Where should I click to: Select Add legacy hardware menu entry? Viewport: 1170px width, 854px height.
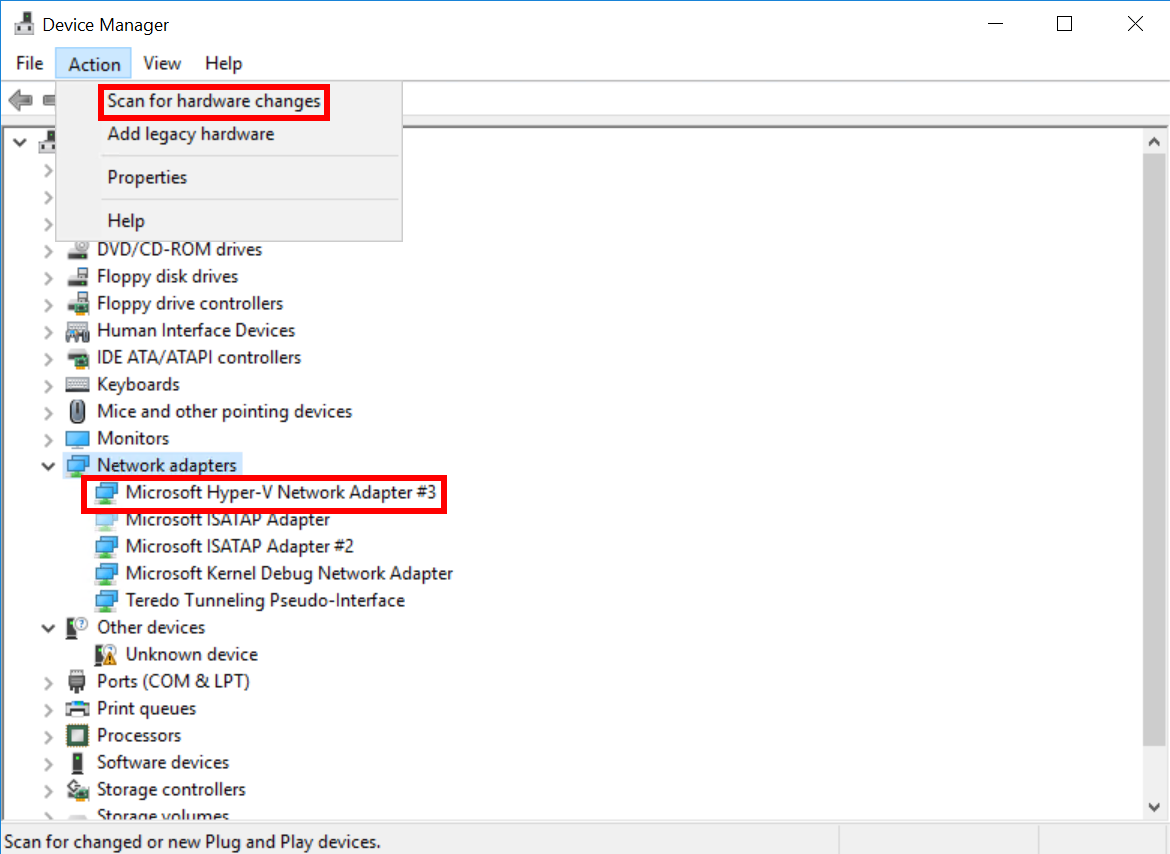pos(191,134)
